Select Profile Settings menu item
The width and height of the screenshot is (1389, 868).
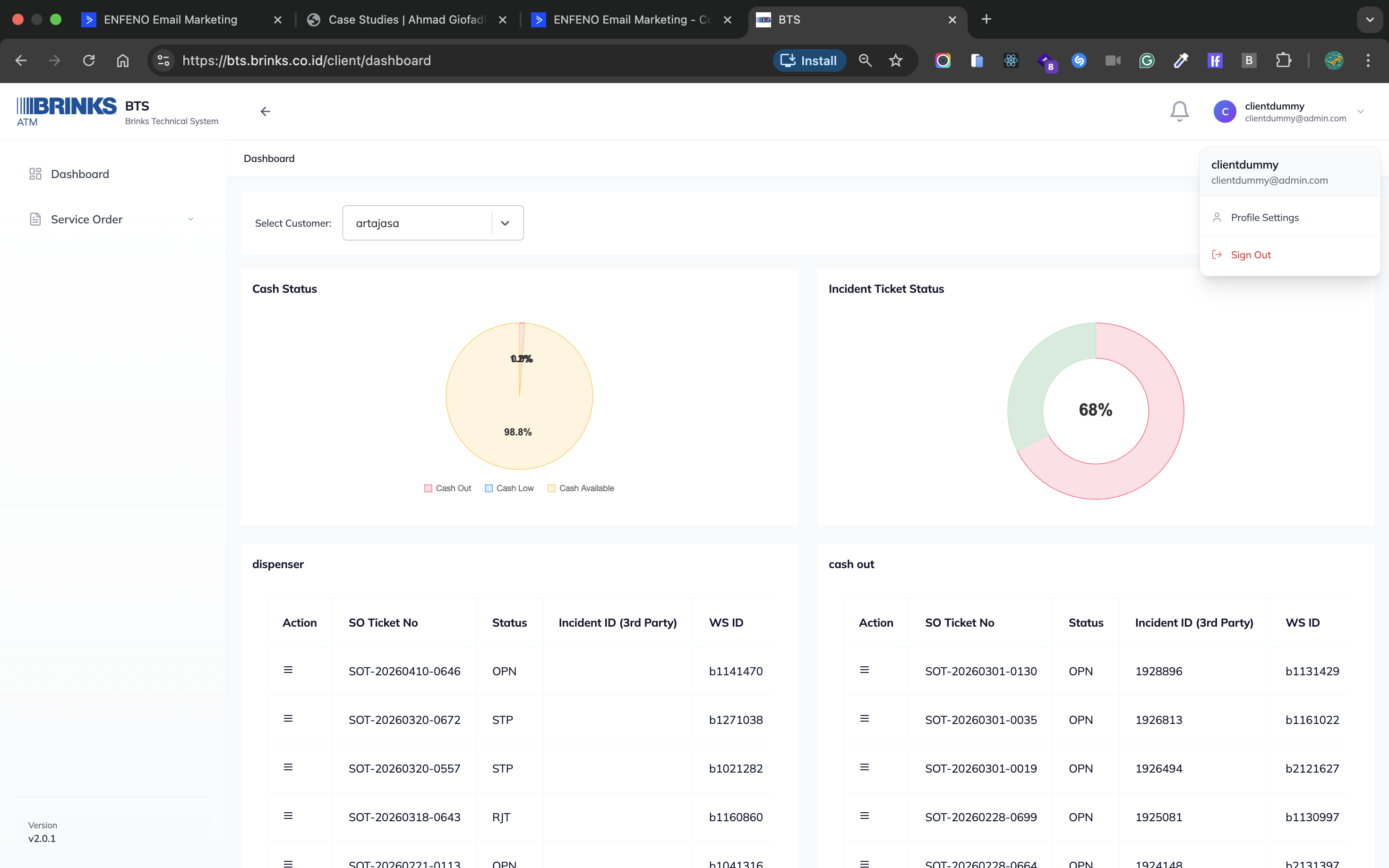1264,218
